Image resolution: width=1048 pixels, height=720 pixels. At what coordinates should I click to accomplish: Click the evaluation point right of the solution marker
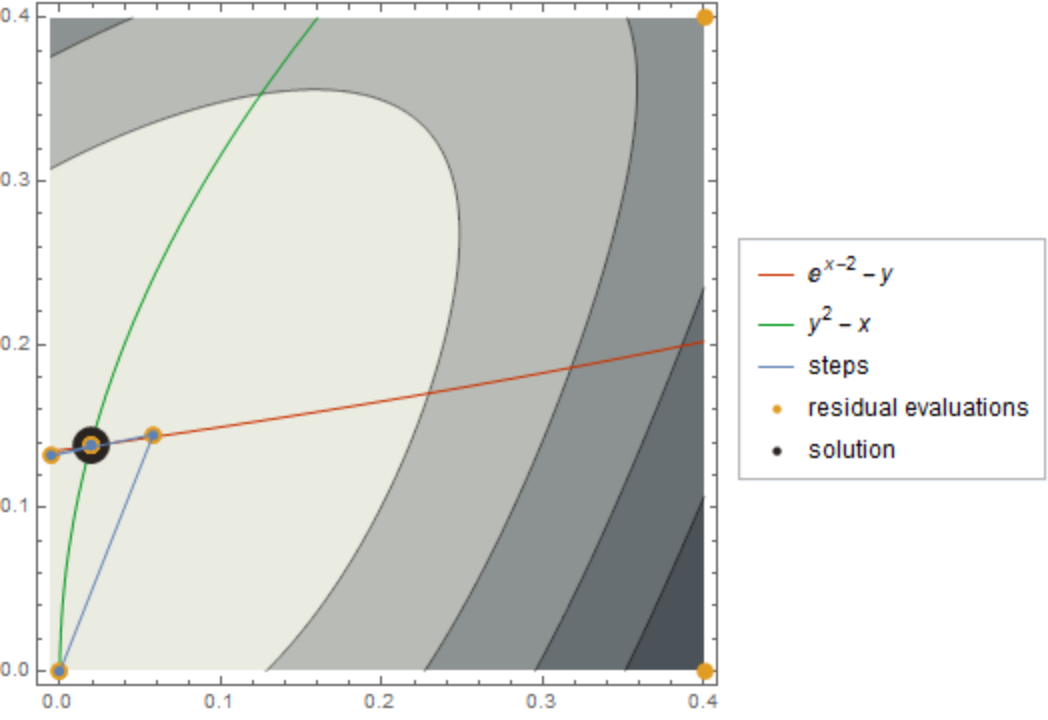click(153, 435)
